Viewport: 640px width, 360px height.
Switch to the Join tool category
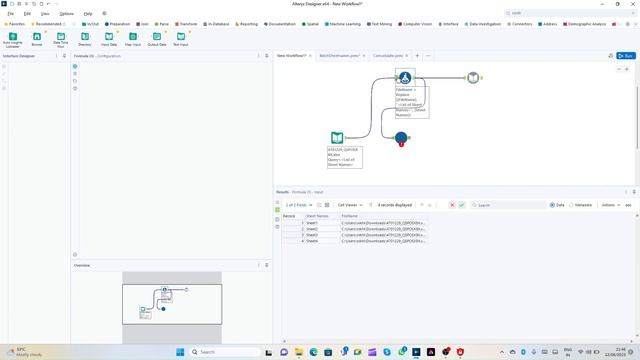click(x=142, y=24)
